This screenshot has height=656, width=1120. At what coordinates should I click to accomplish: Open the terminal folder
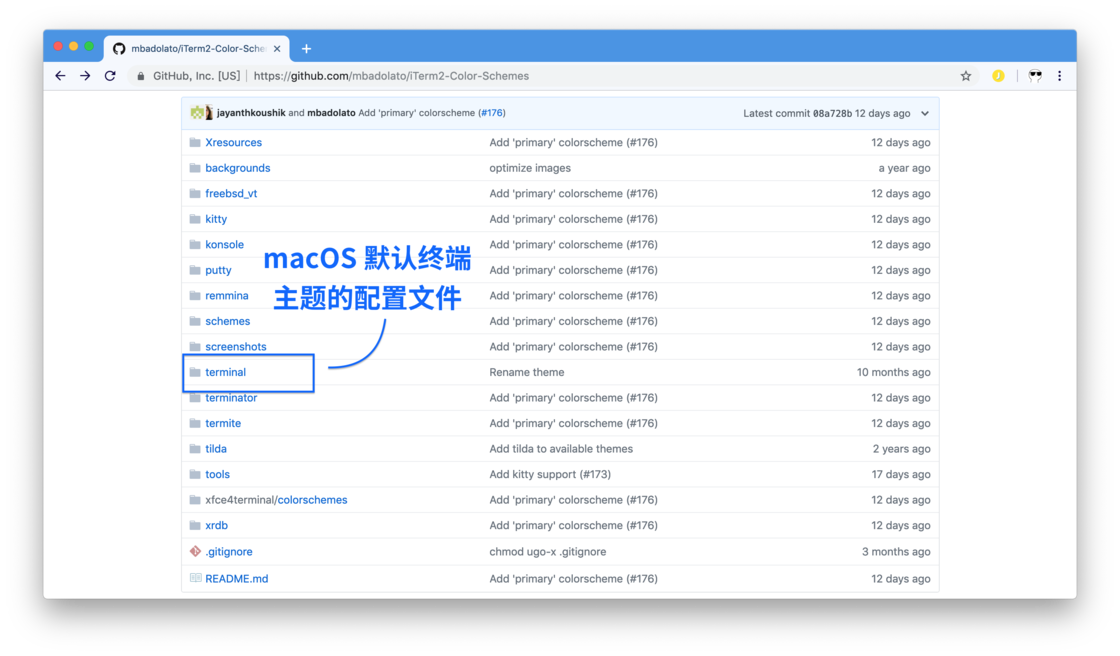[227, 371]
